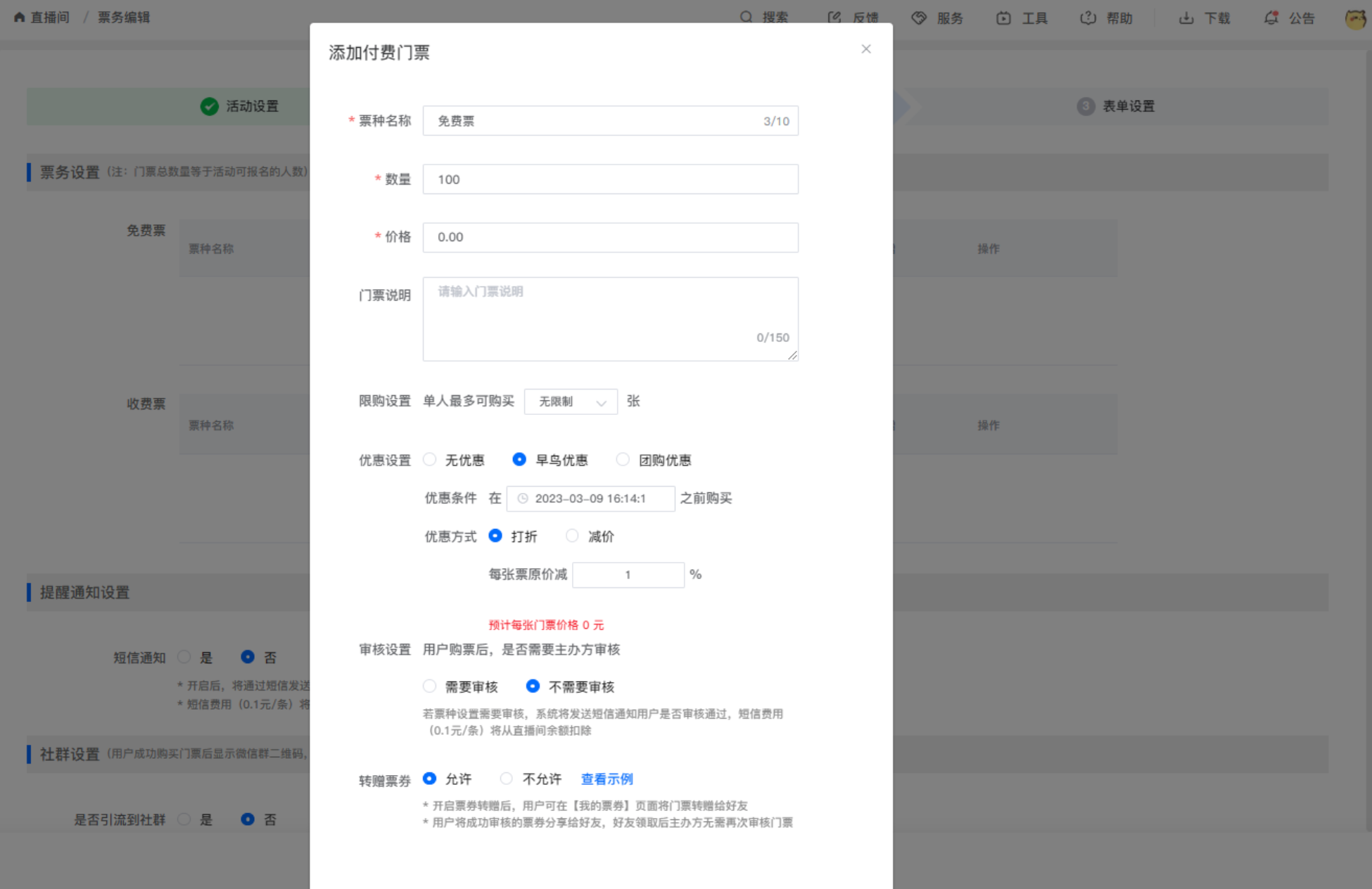Click the 门票说明 description text area
1372x889 pixels.
[610, 319]
